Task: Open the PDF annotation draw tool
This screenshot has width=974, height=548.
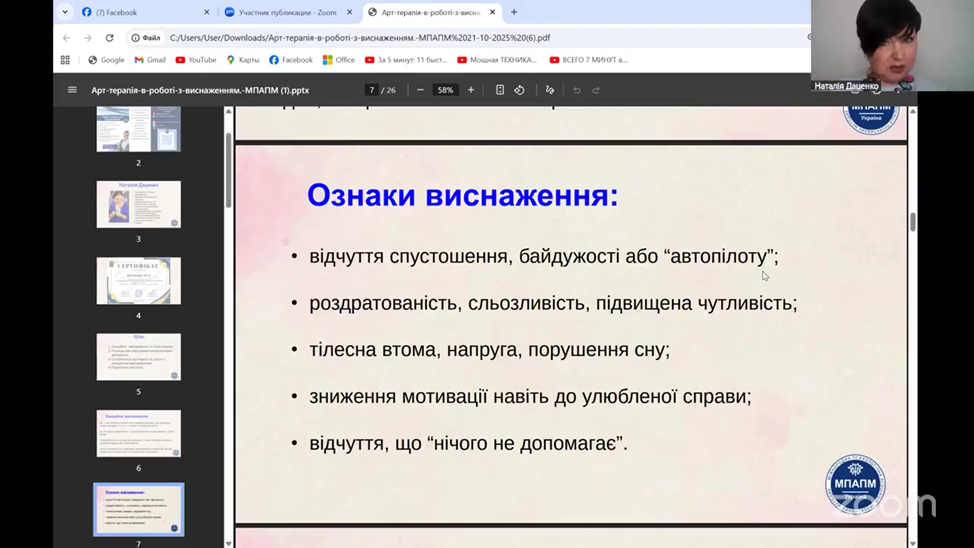Action: coord(549,90)
